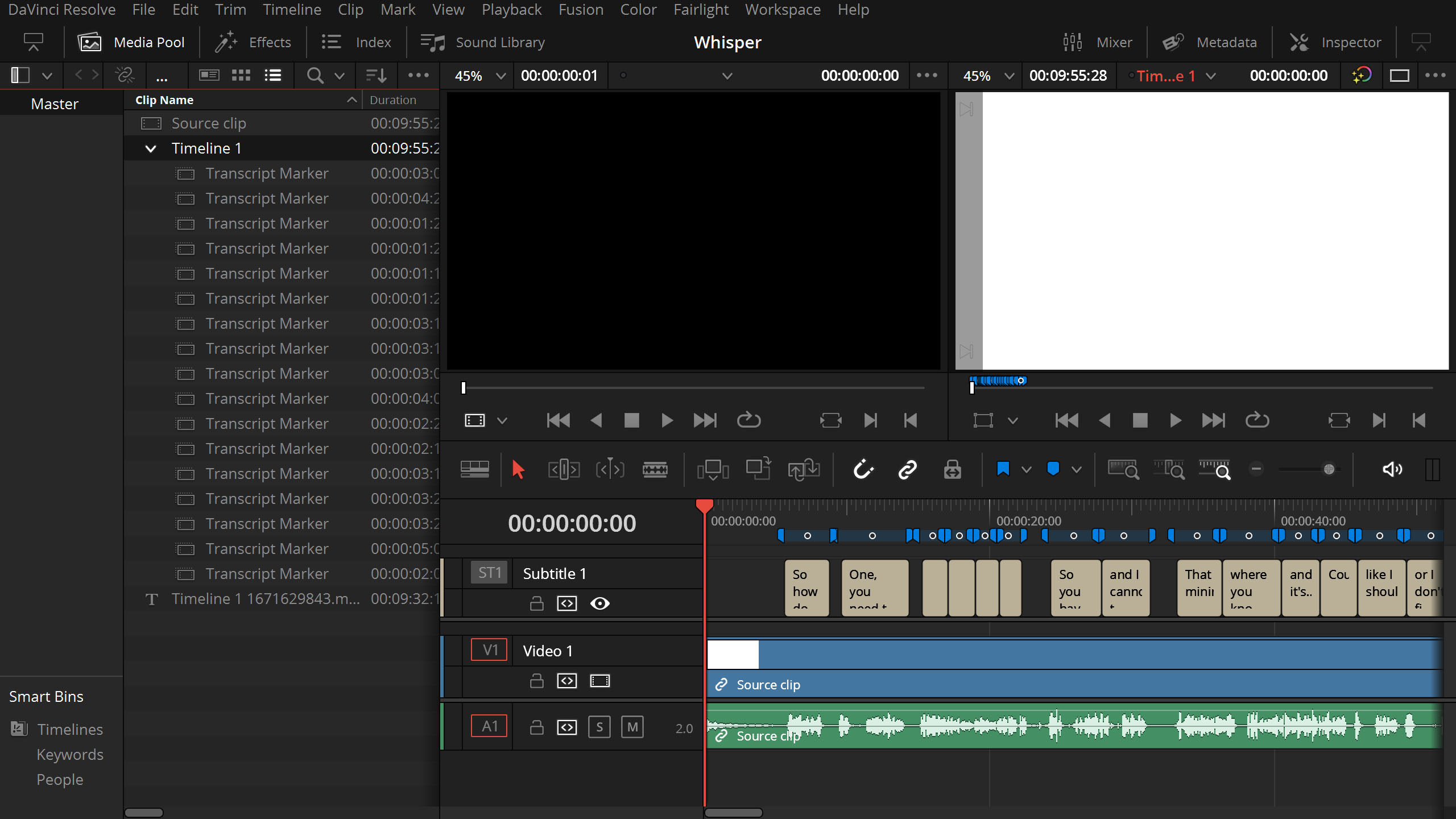This screenshot has height=819, width=1456.
Task: Activate the Dynamic Trim Mode tool
Action: (610, 470)
